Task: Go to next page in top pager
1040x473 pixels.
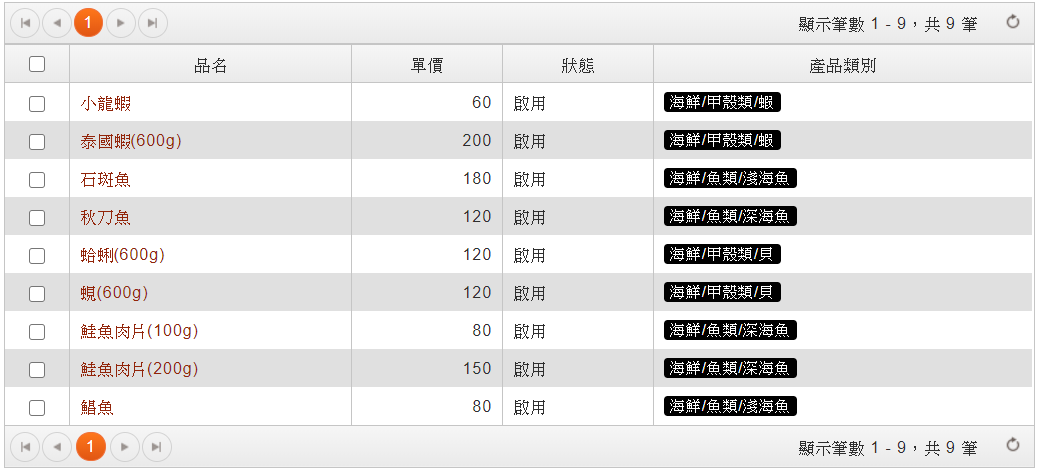Action: 121,23
